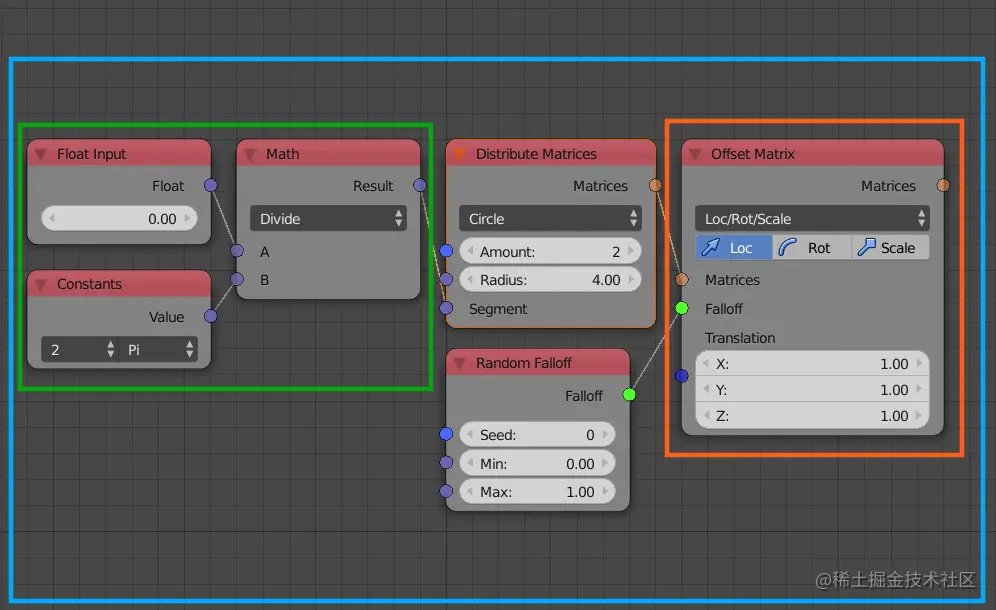Click the Matrices input socket of Offset Matrix
Screen dimensions: 996x610
[682, 279]
